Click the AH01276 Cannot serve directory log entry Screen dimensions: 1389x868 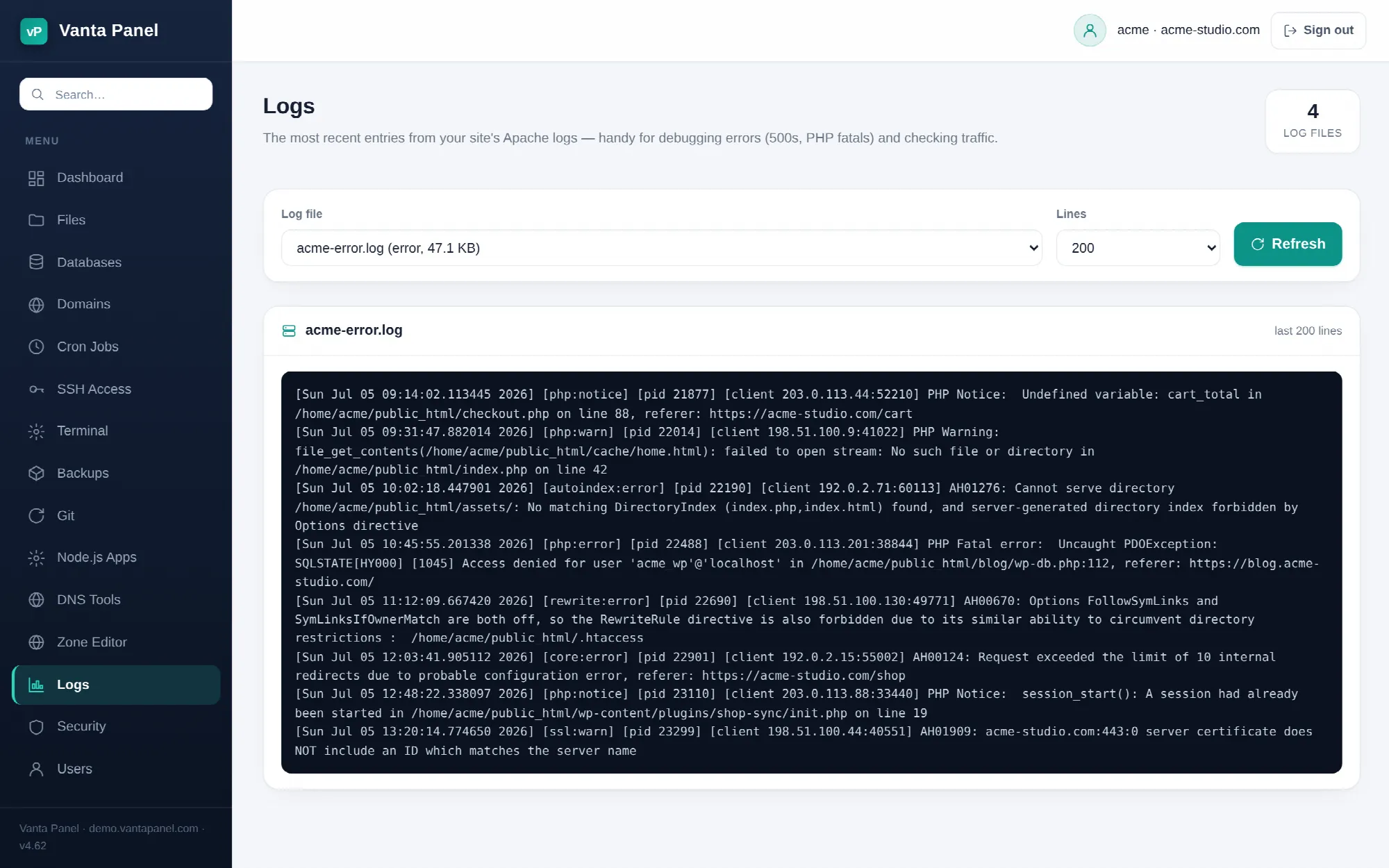point(797,507)
